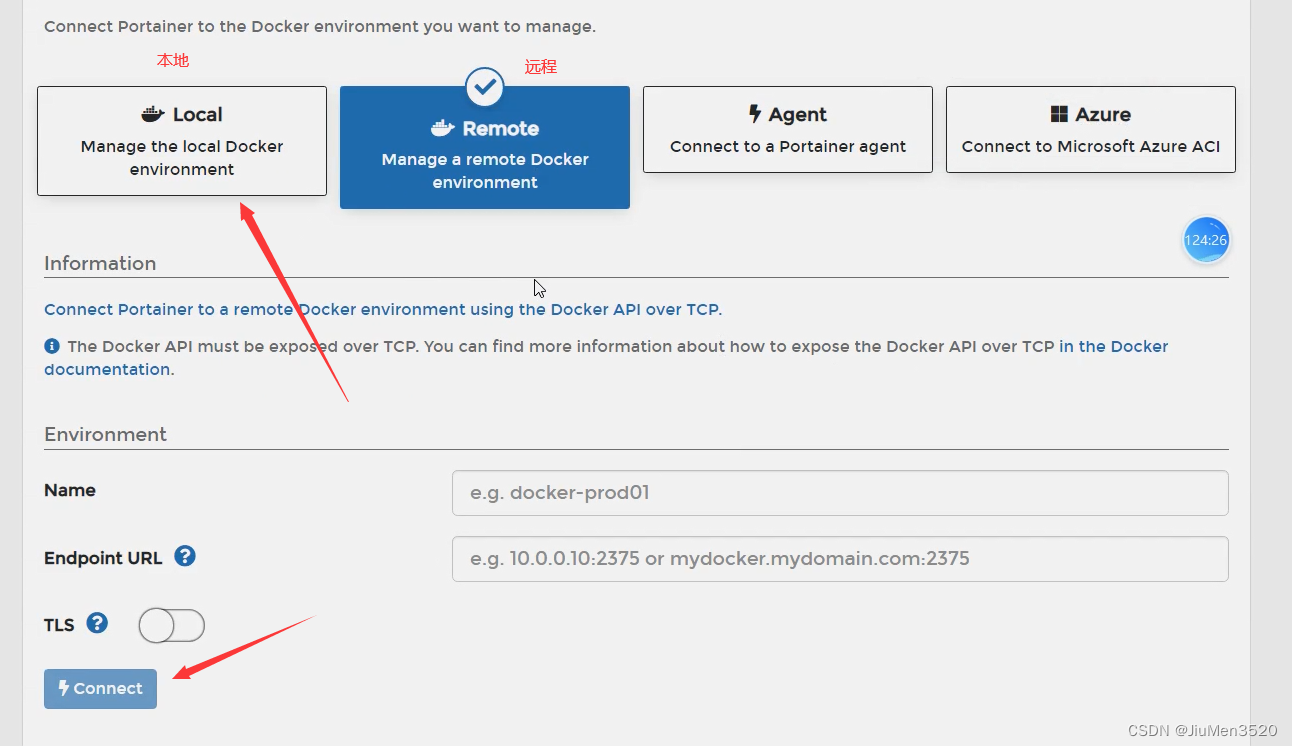This screenshot has width=1292, height=746.
Task: Click 'Connect to a Portainer agent' description
Action: pos(788,146)
